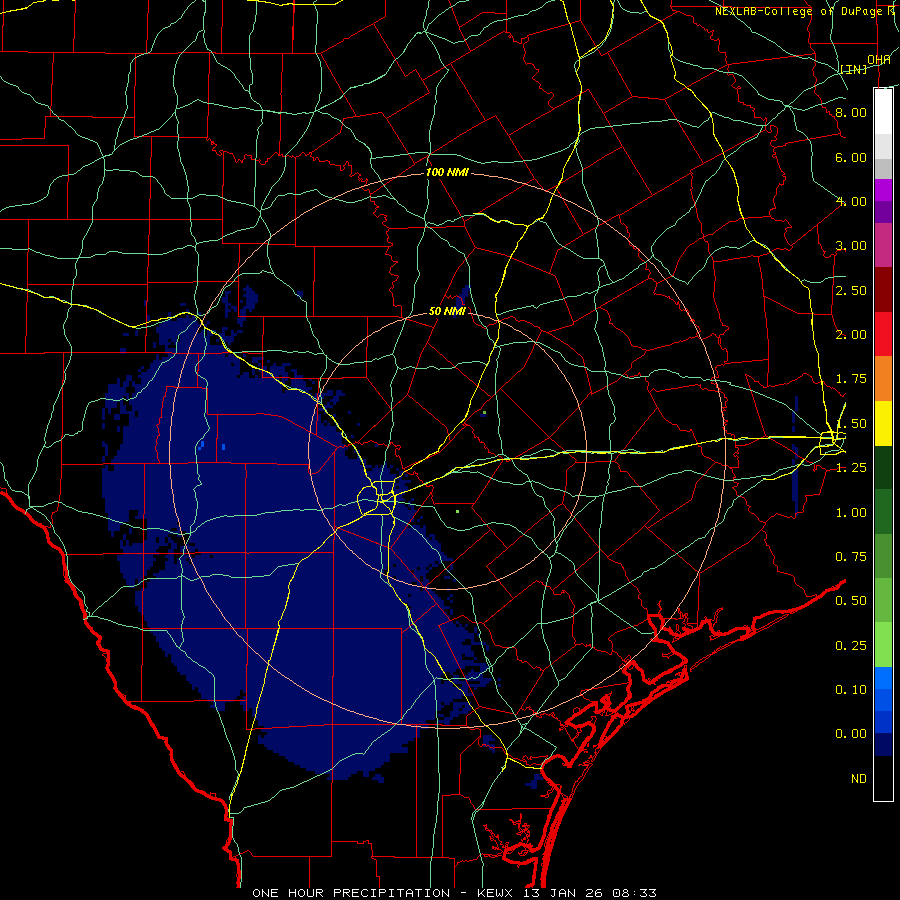900x900 pixels.
Task: Click the "ND" legend label
Action: tap(859, 779)
